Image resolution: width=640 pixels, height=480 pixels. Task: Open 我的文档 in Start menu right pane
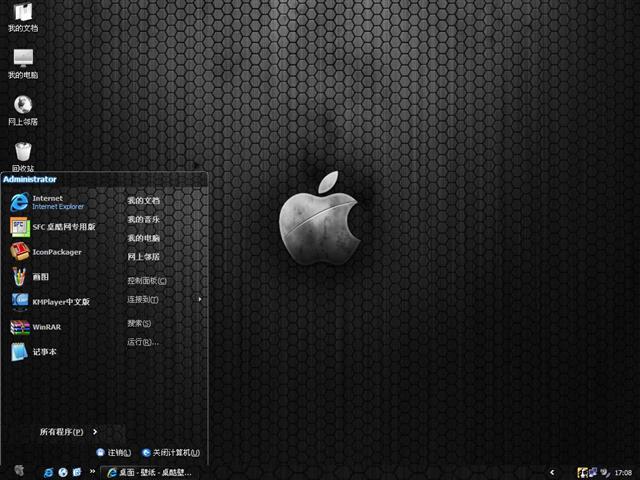(x=143, y=200)
